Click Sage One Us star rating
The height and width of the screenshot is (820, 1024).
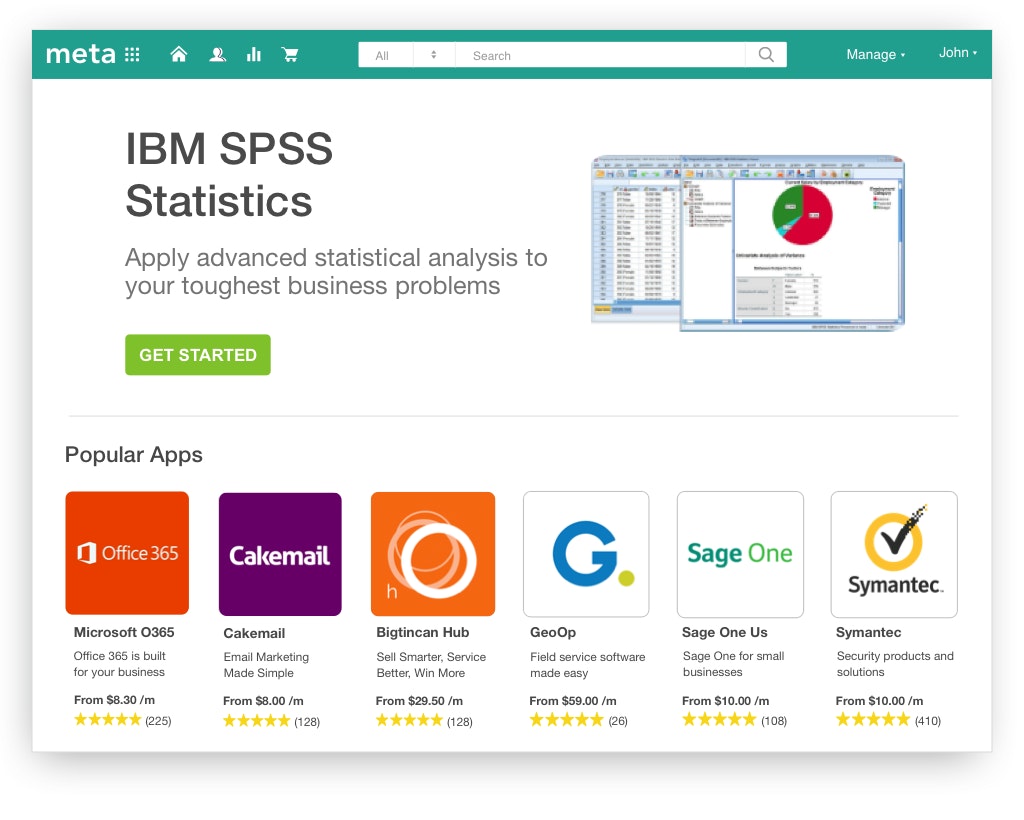point(719,720)
